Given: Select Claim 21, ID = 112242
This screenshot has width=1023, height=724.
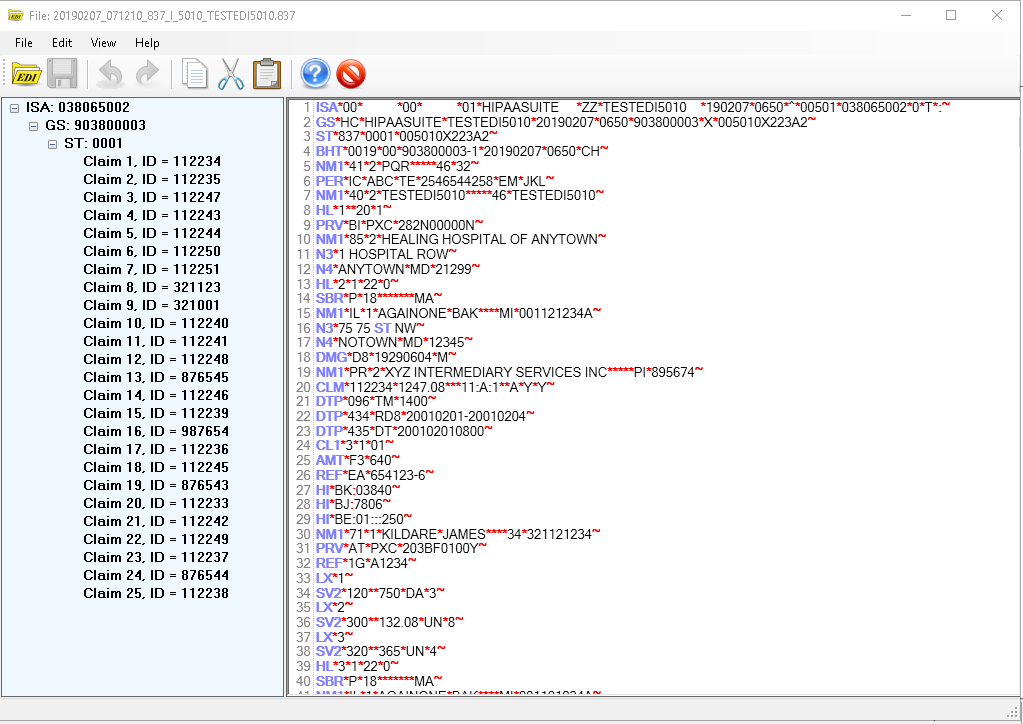Looking at the screenshot, I should (x=156, y=521).
